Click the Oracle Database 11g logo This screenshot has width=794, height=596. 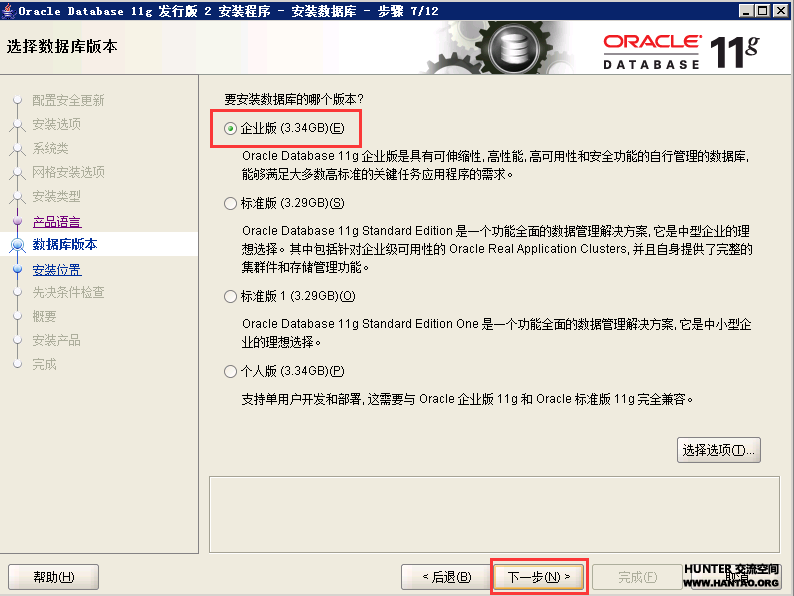pos(680,50)
